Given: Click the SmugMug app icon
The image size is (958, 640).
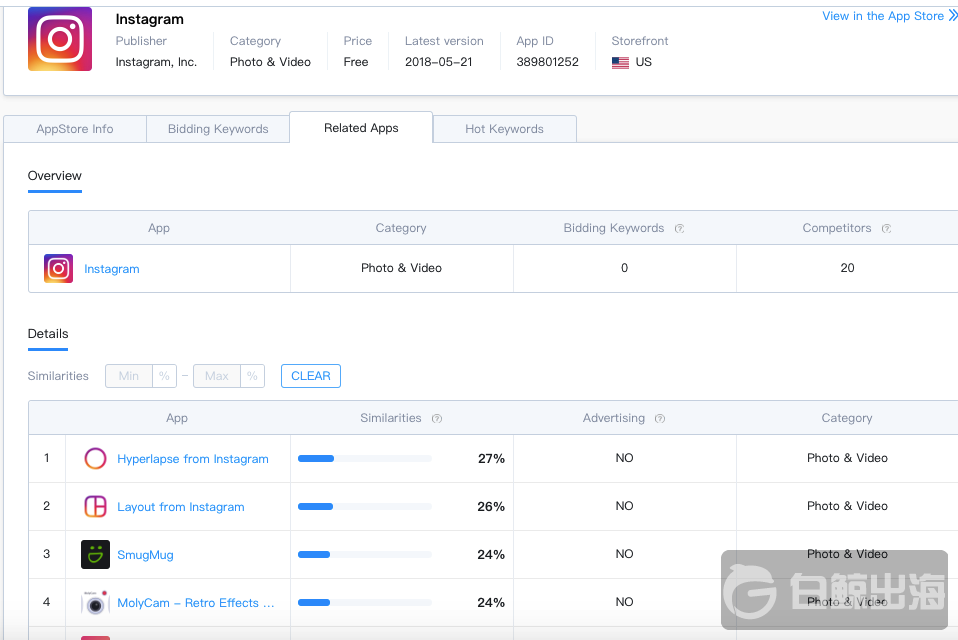Looking at the screenshot, I should tap(95, 555).
